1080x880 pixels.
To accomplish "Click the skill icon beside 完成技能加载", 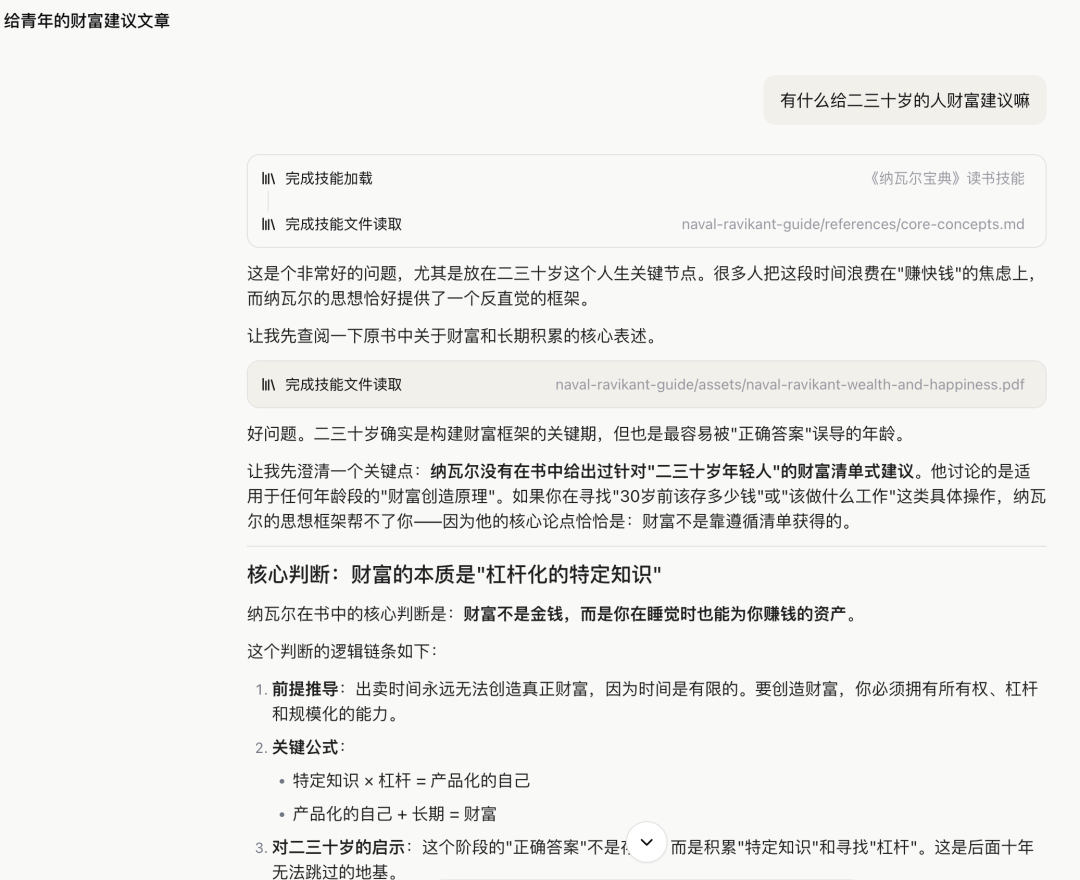I will tap(268, 179).
